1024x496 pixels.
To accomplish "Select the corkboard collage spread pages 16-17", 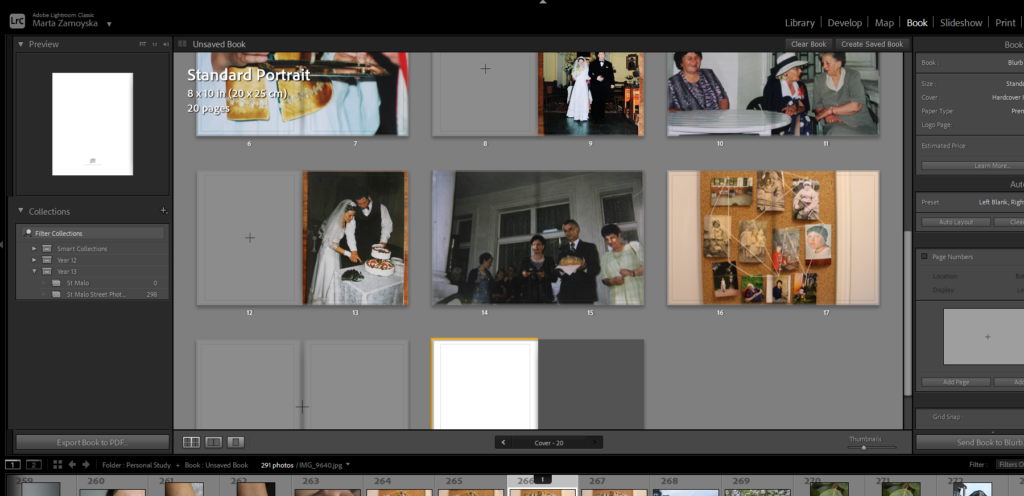I will [x=773, y=238].
